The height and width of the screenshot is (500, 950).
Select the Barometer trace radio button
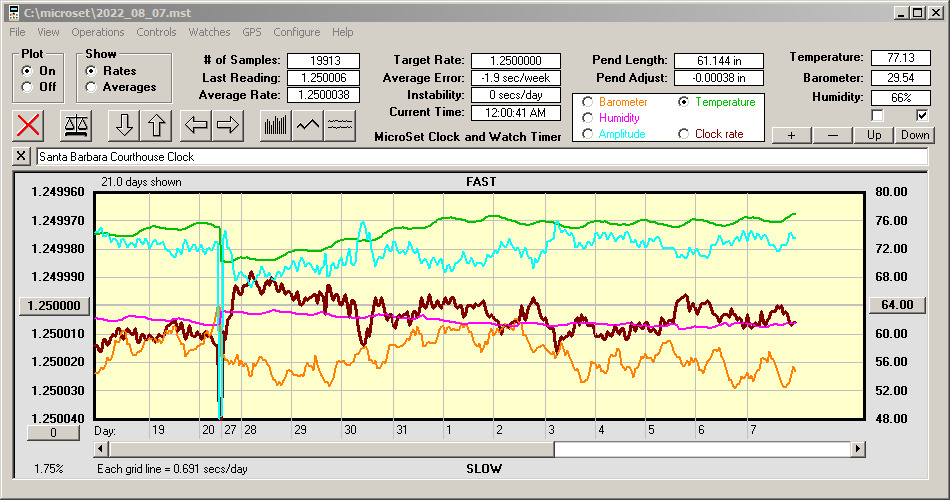click(x=587, y=102)
